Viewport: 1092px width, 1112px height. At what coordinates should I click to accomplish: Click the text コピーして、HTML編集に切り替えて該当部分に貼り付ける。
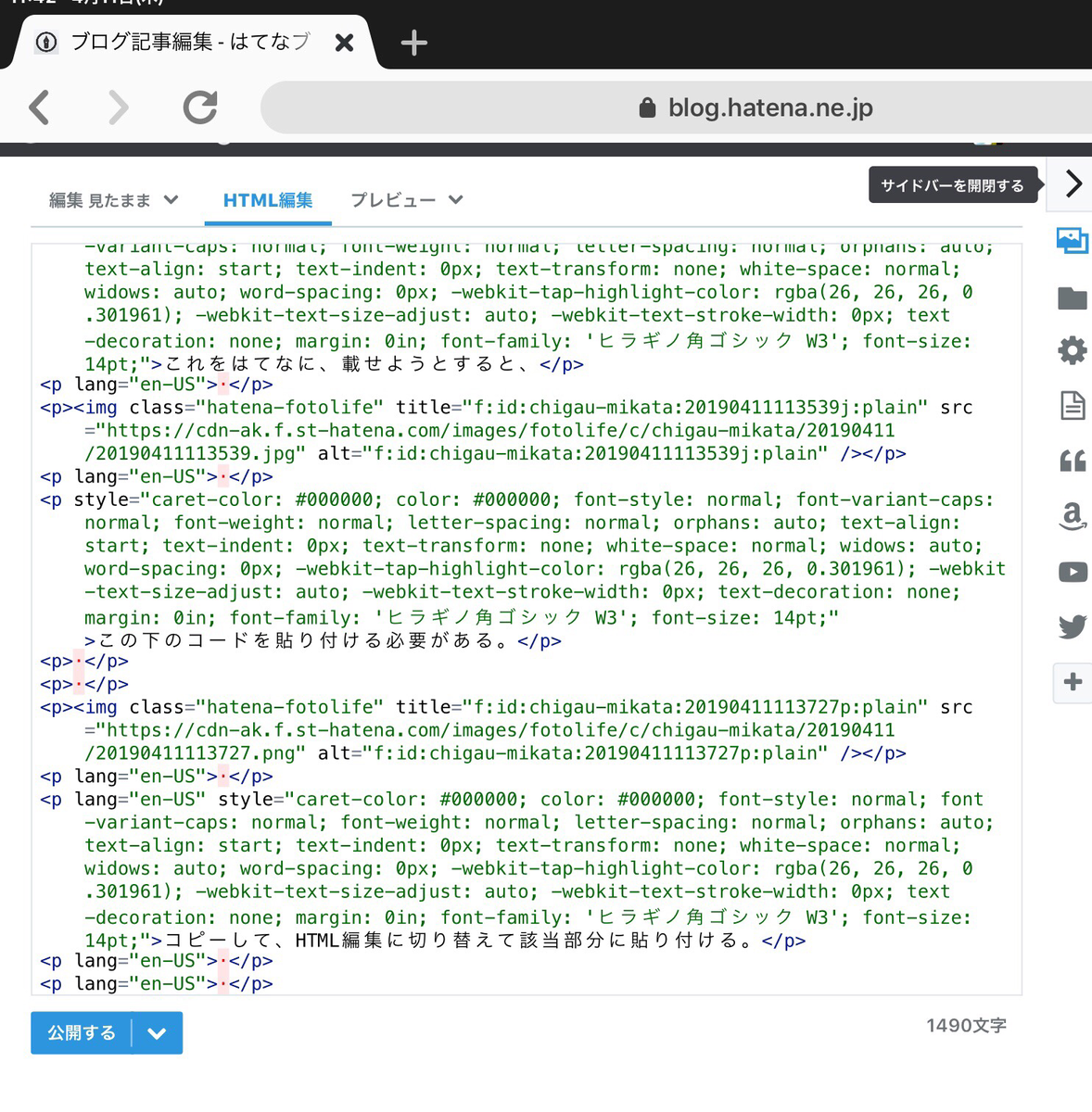tap(463, 940)
